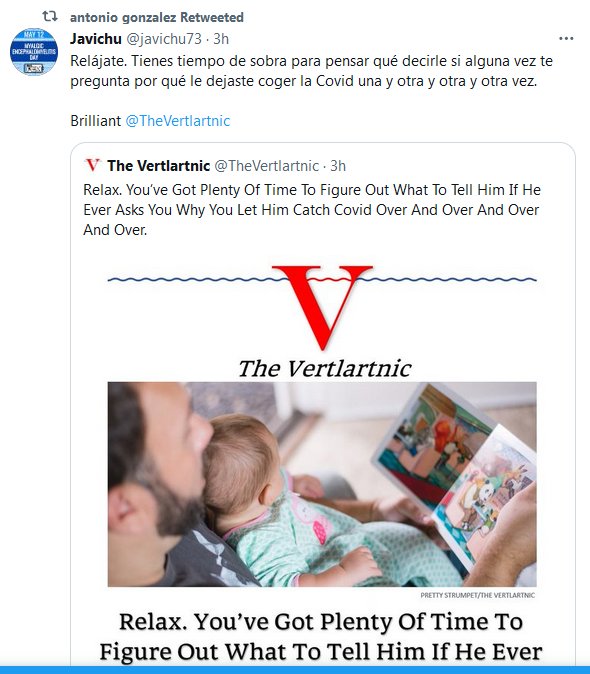
Task: Click the small red V avatar of The Vertlartnic
Action: (x=92, y=165)
